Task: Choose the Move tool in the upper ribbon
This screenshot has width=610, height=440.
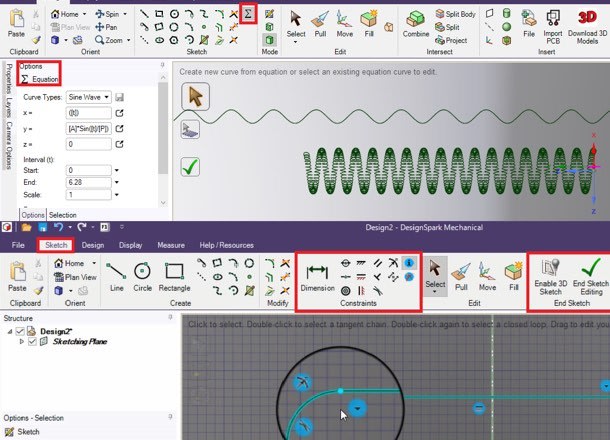Action: point(344,24)
